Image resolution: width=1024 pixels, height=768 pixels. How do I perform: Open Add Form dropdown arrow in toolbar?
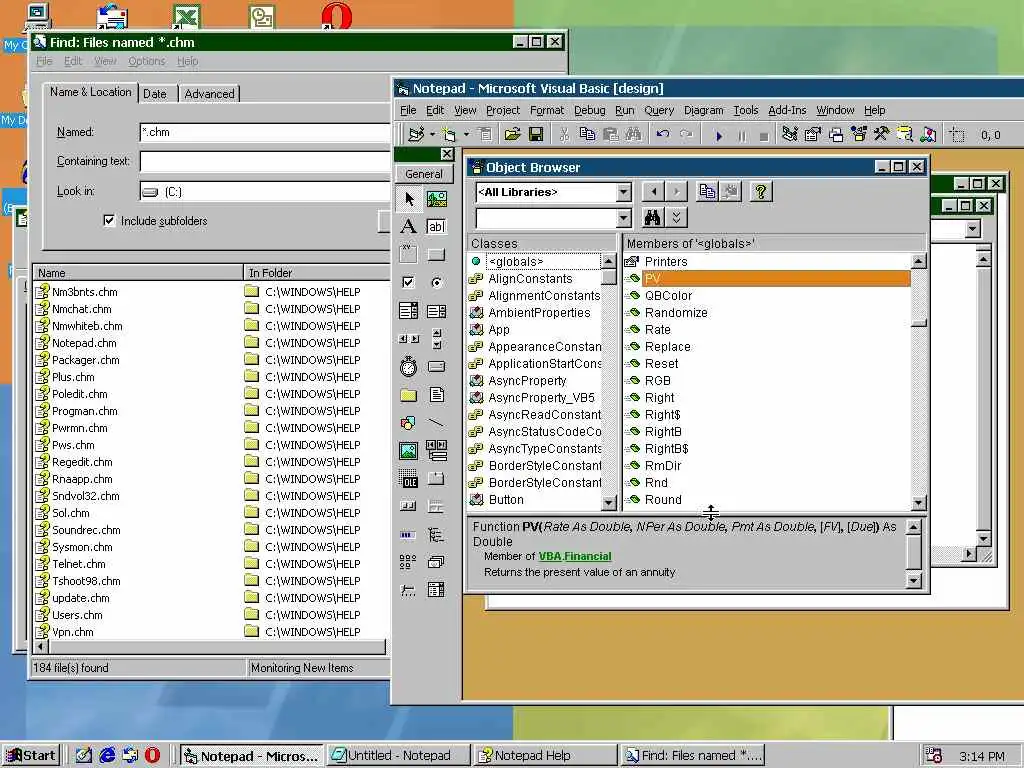[x=466, y=135]
